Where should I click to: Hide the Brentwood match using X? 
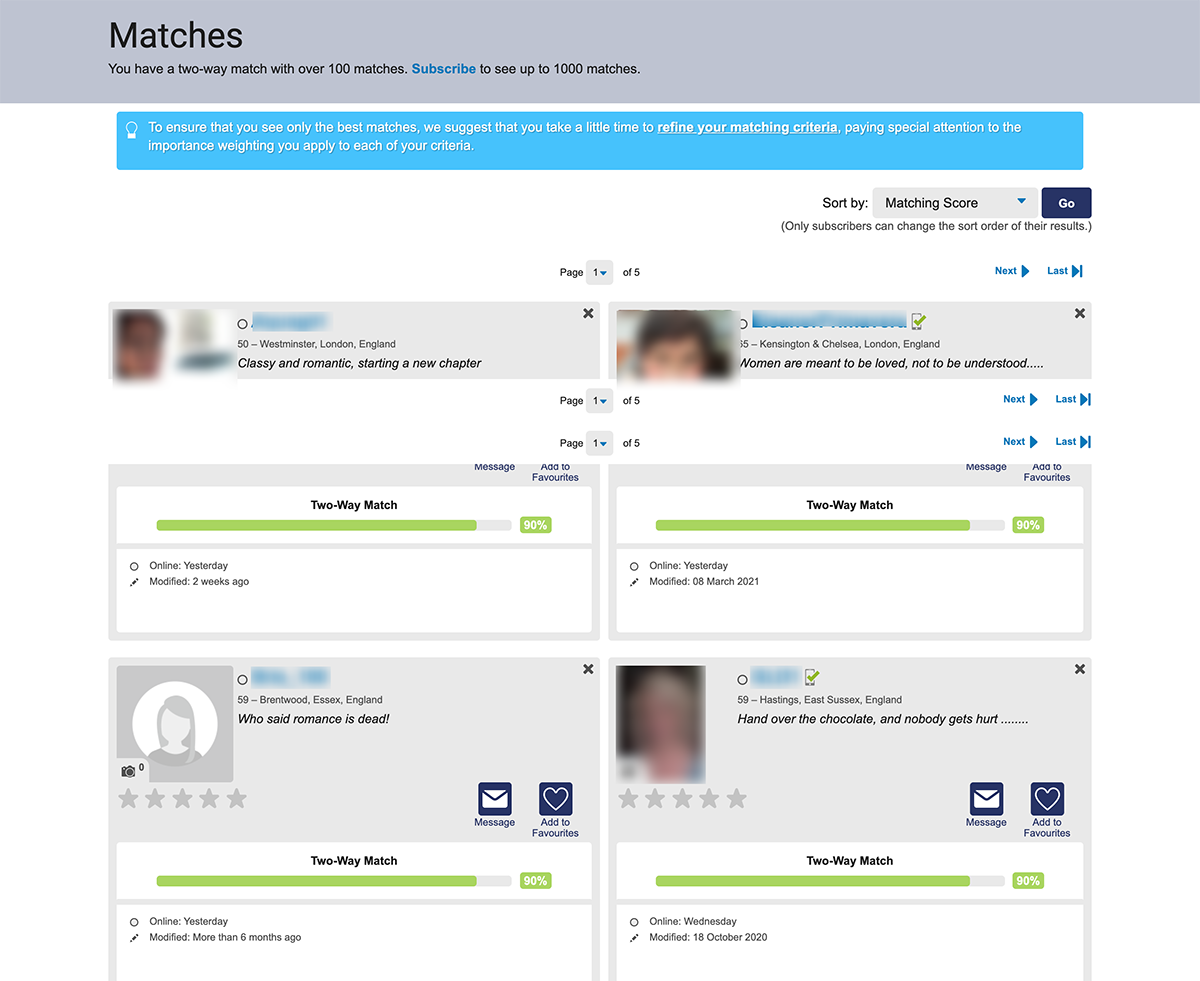coord(588,669)
